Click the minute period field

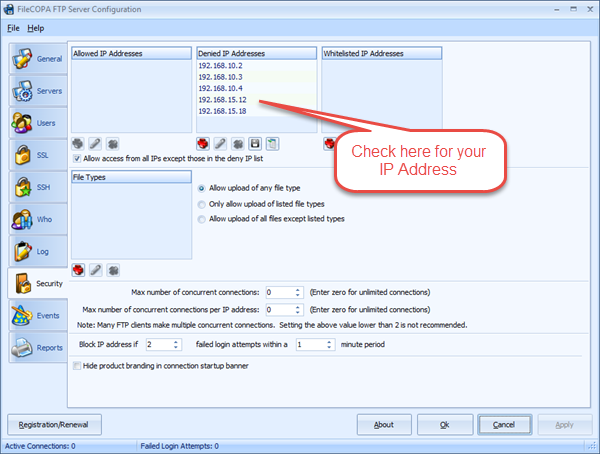316,345
